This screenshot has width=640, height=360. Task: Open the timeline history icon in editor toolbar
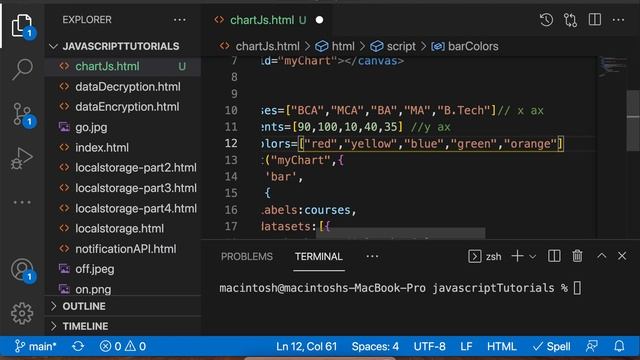pyautogui.click(x=546, y=20)
